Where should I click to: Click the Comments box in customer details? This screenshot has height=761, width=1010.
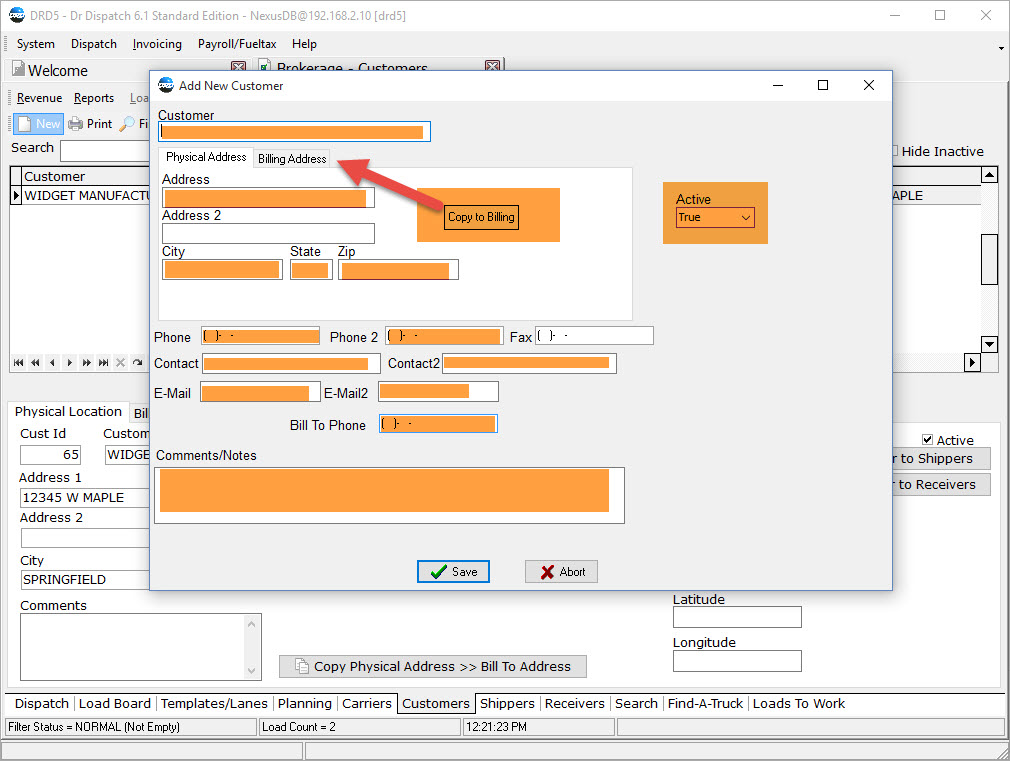click(140, 646)
